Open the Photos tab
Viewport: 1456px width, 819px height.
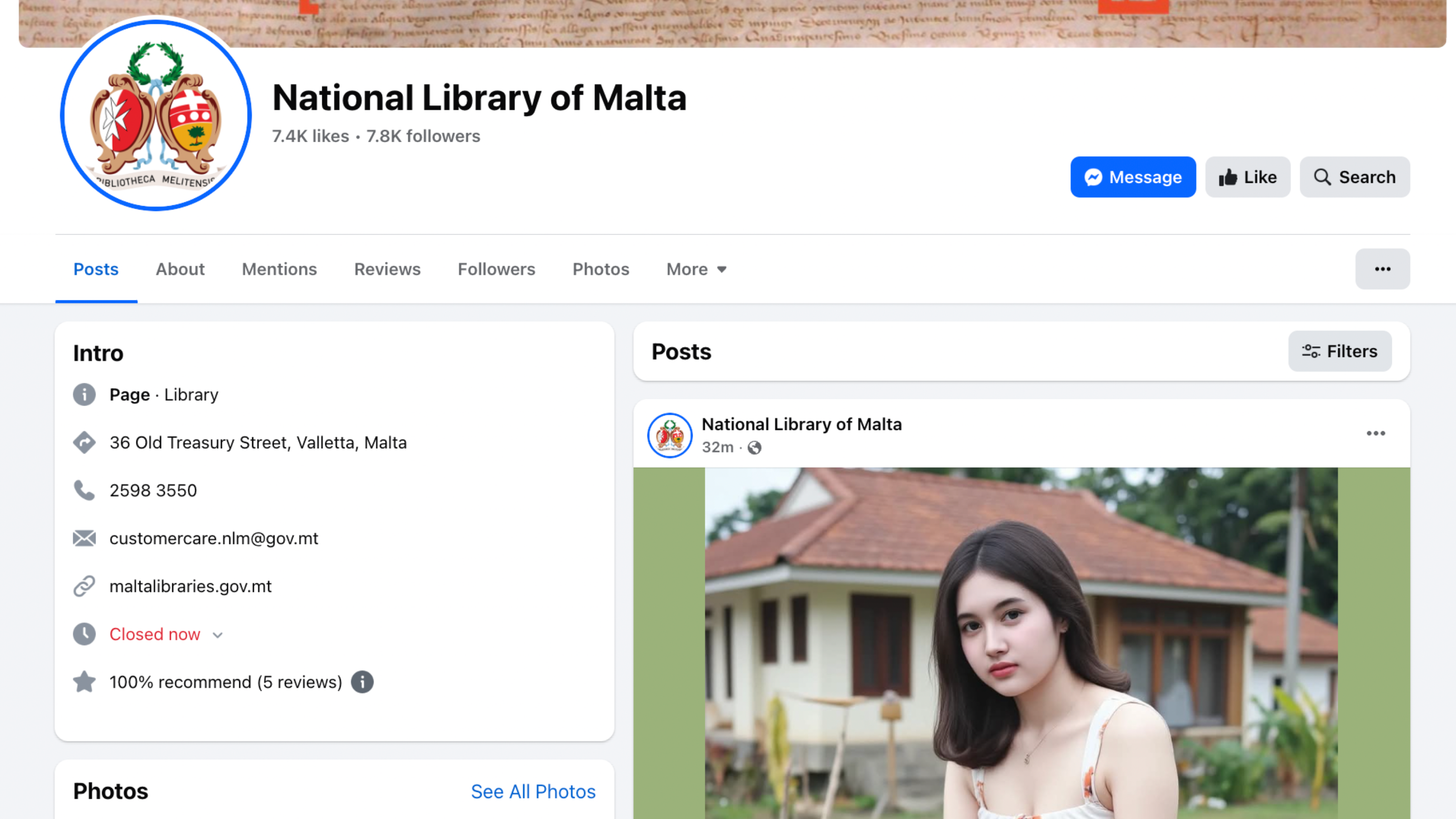[601, 269]
